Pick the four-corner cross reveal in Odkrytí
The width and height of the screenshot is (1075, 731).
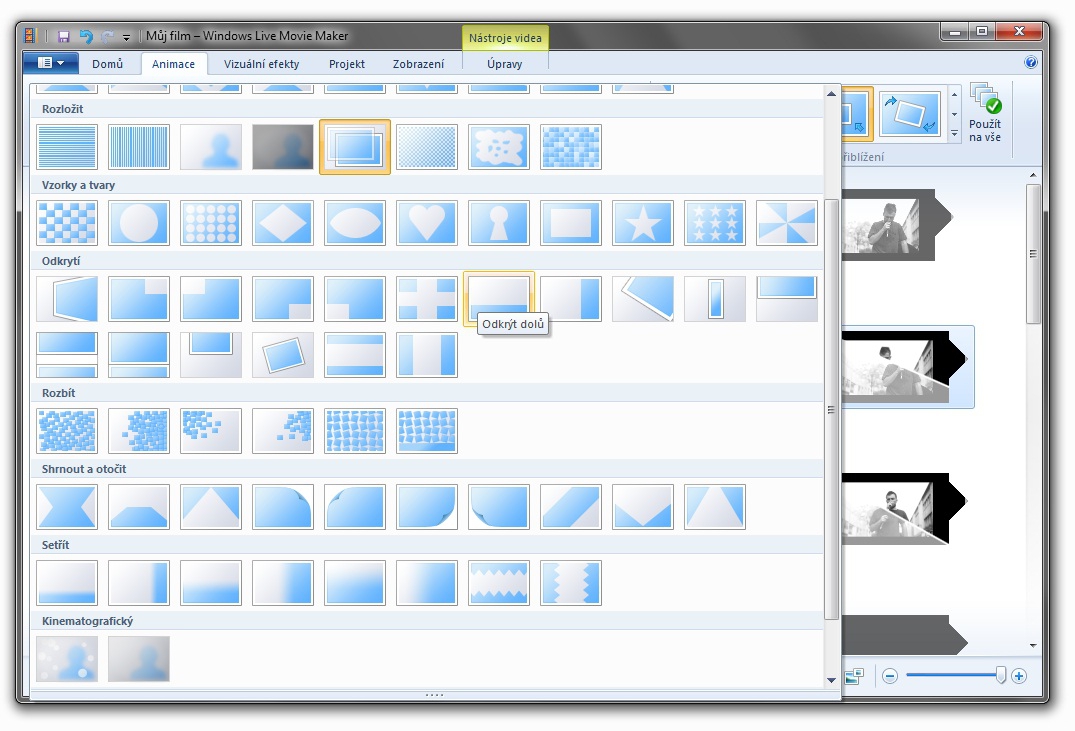426,299
